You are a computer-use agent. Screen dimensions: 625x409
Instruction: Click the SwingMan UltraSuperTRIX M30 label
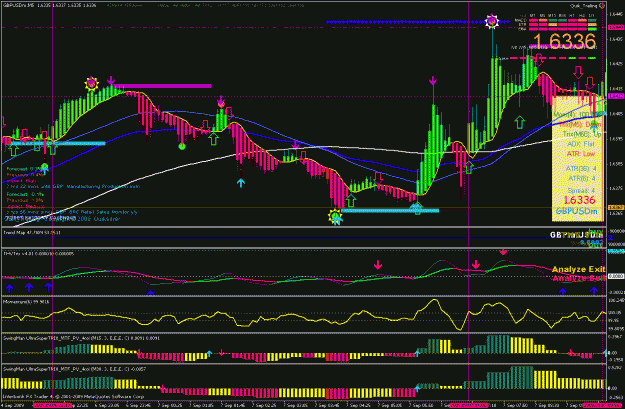coord(73,370)
